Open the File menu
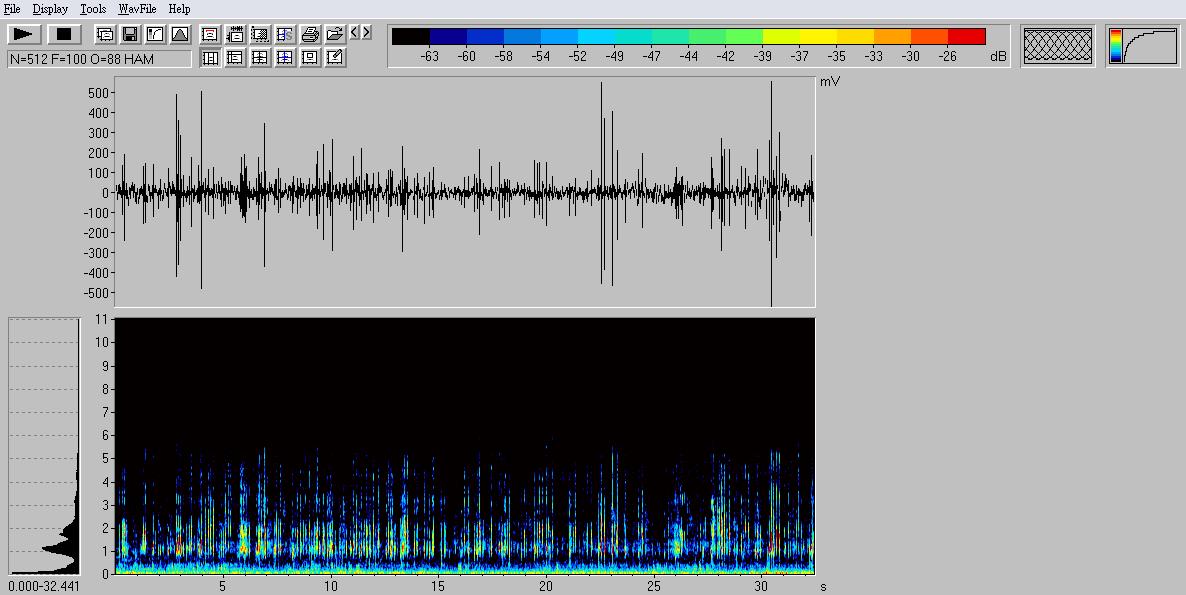Image resolution: width=1186 pixels, height=595 pixels. point(12,9)
